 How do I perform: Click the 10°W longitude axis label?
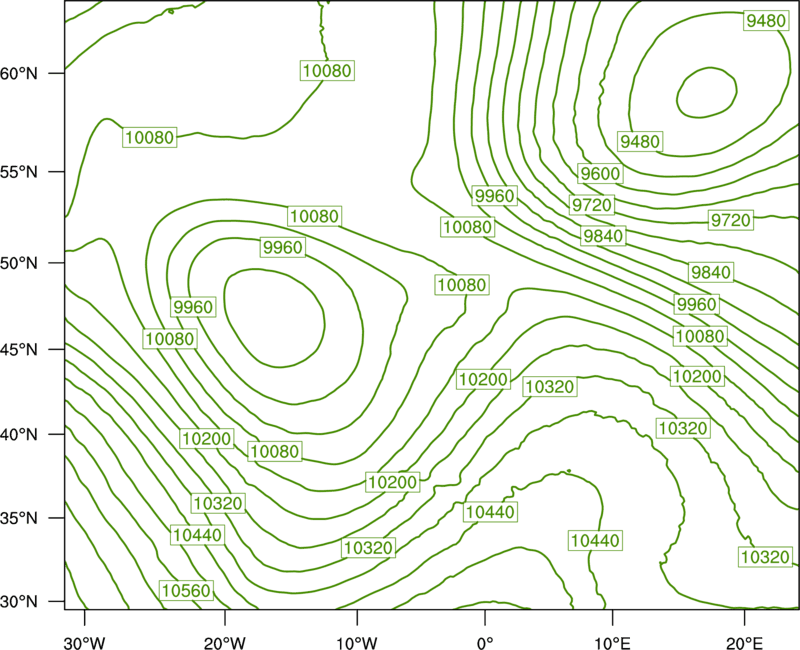[357, 642]
